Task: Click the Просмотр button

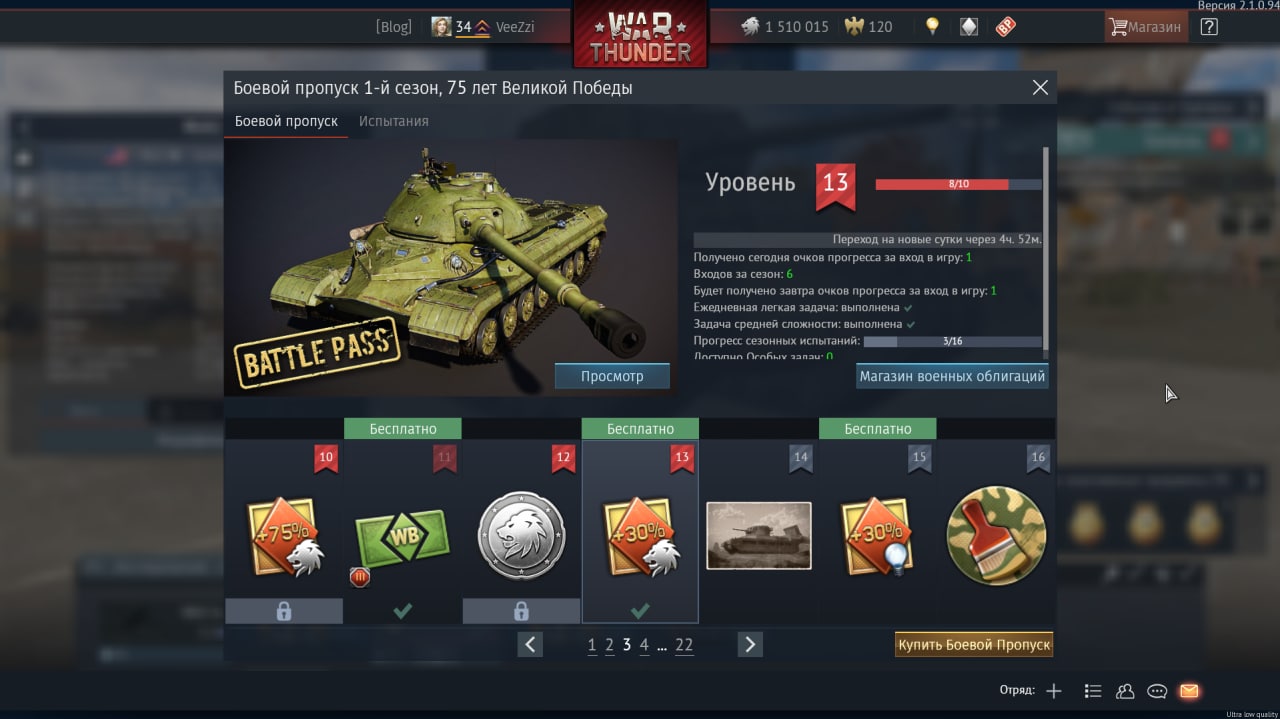Action: [612, 376]
